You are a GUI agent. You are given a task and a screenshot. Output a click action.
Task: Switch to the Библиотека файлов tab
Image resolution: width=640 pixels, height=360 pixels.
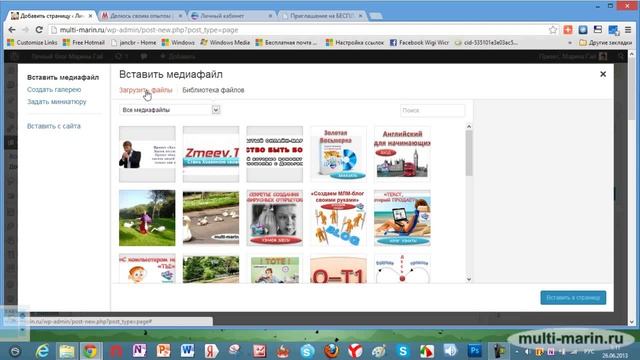point(213,90)
